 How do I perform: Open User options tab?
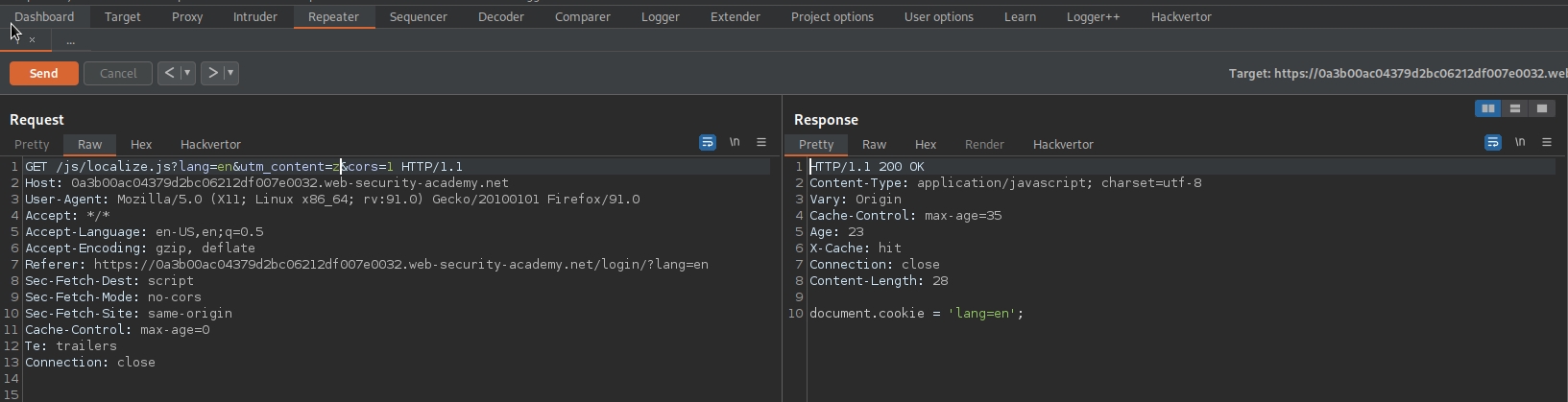(x=939, y=16)
